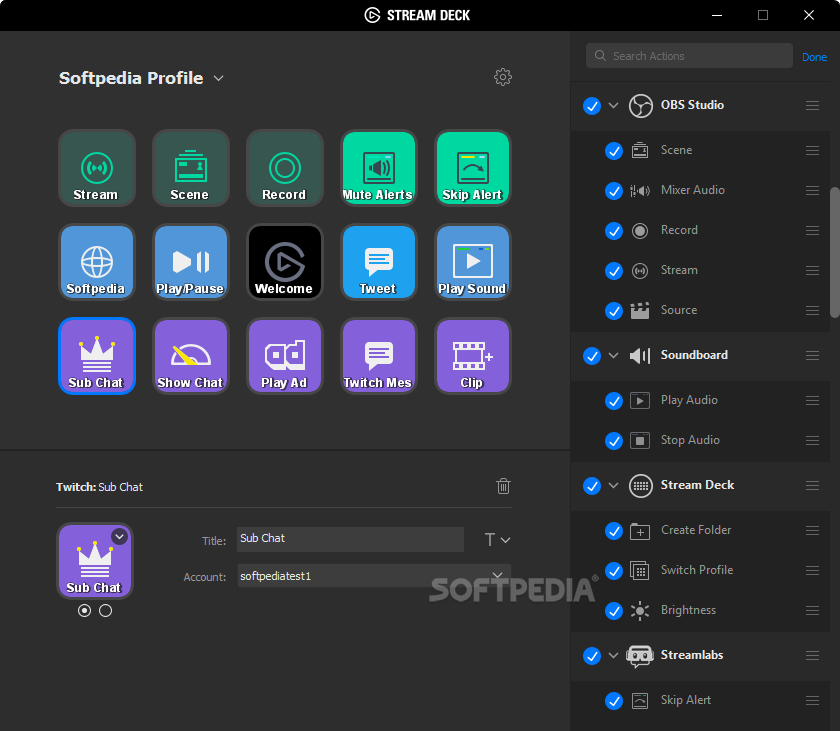Open the Softpedia Profile dropdown
The height and width of the screenshot is (731, 840).
point(218,78)
